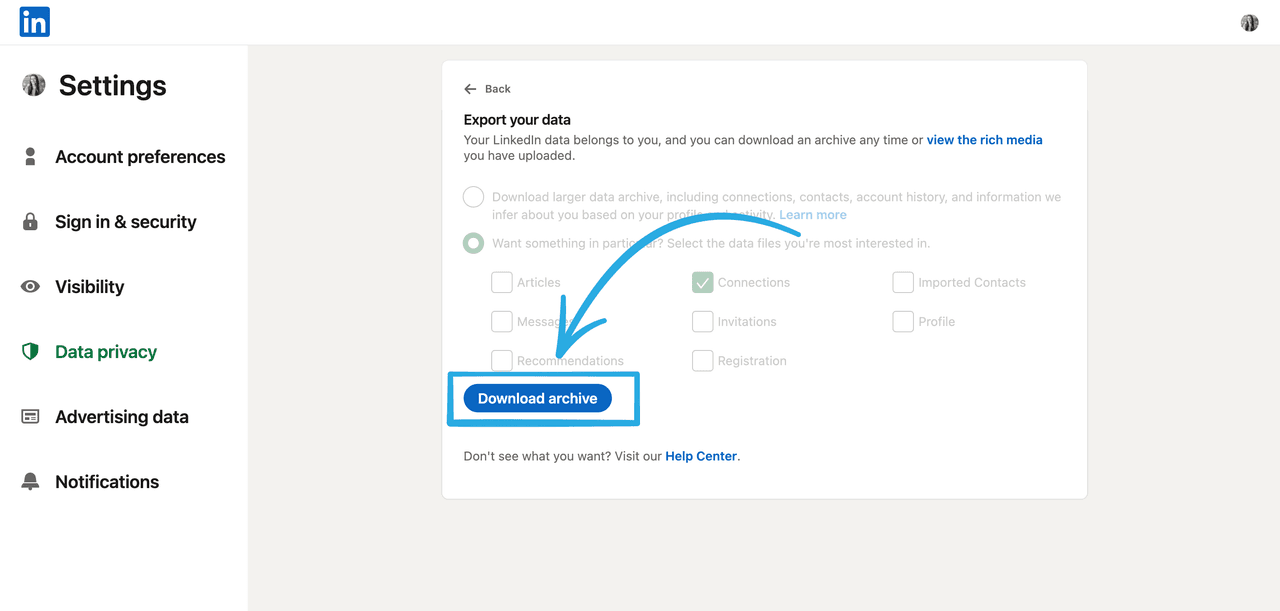Image resolution: width=1280 pixels, height=611 pixels.
Task: Choose the "Want something in particular" radio button
Action: [473, 243]
